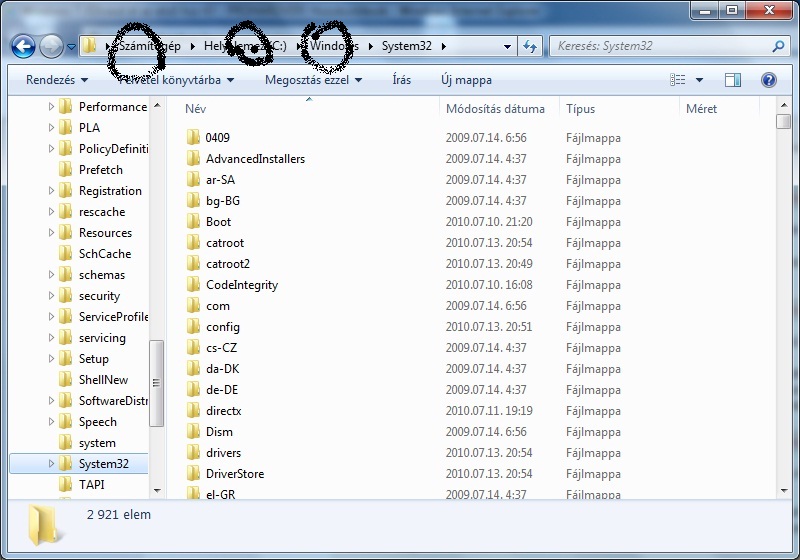The height and width of the screenshot is (560, 800).
Task: Click the folder tree scrollbar up arrow
Action: click(x=157, y=105)
